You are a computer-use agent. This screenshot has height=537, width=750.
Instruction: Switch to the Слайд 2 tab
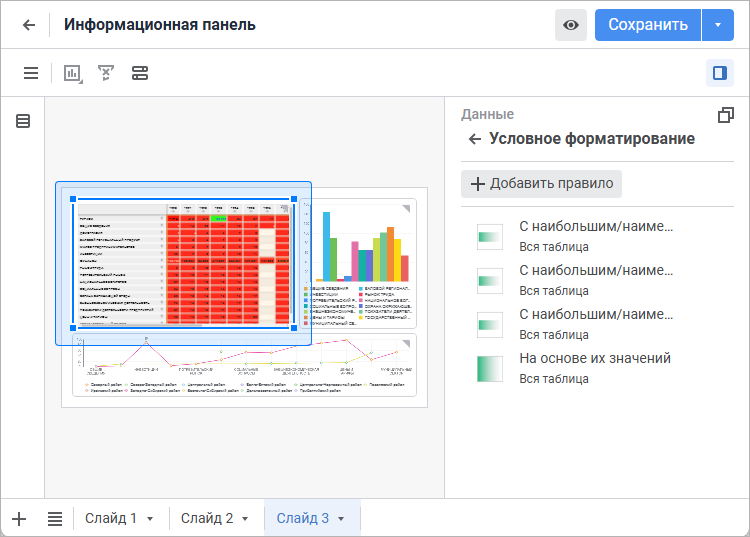[x=207, y=518]
